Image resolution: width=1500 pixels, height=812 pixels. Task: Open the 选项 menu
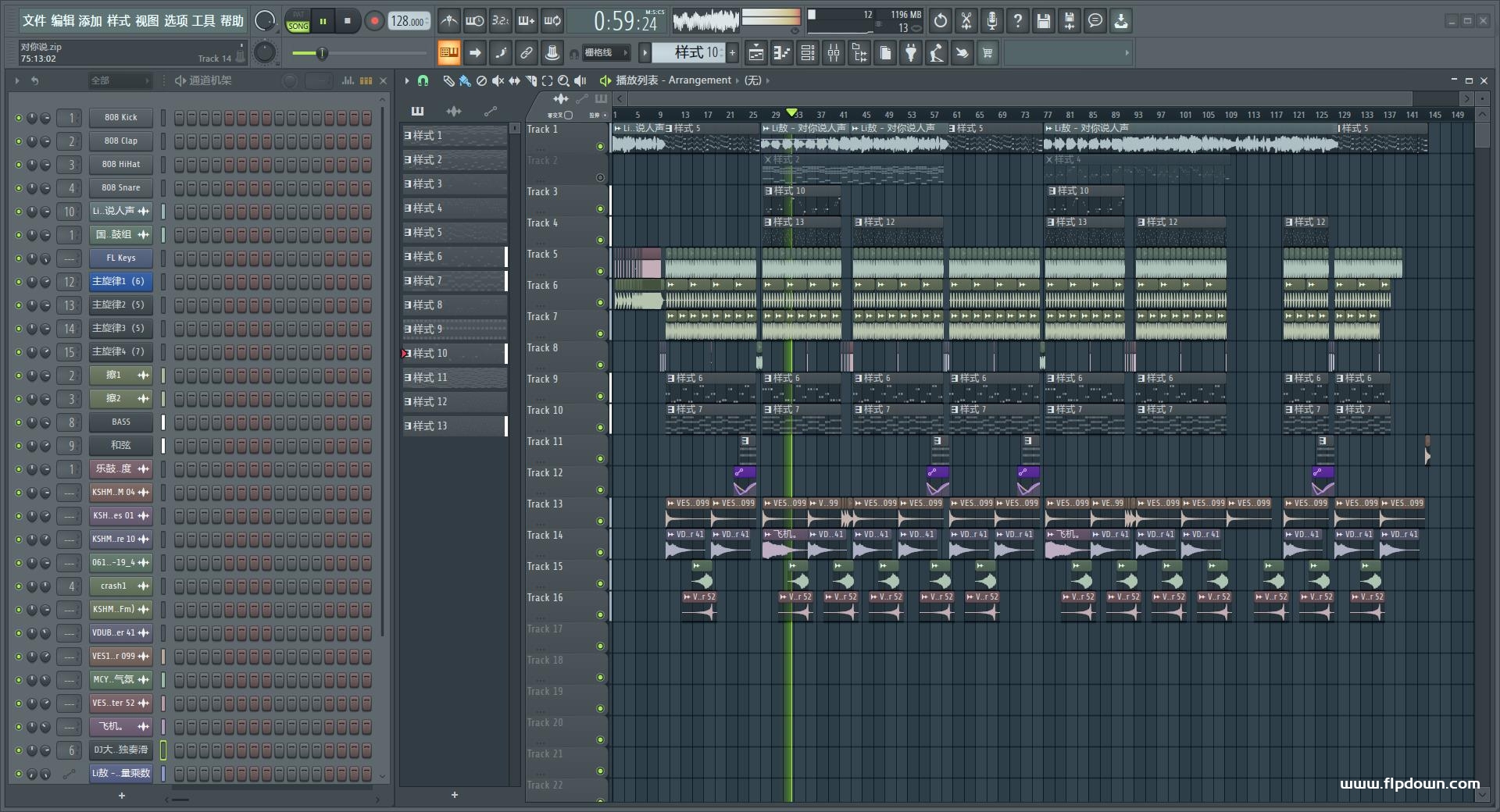point(176,21)
